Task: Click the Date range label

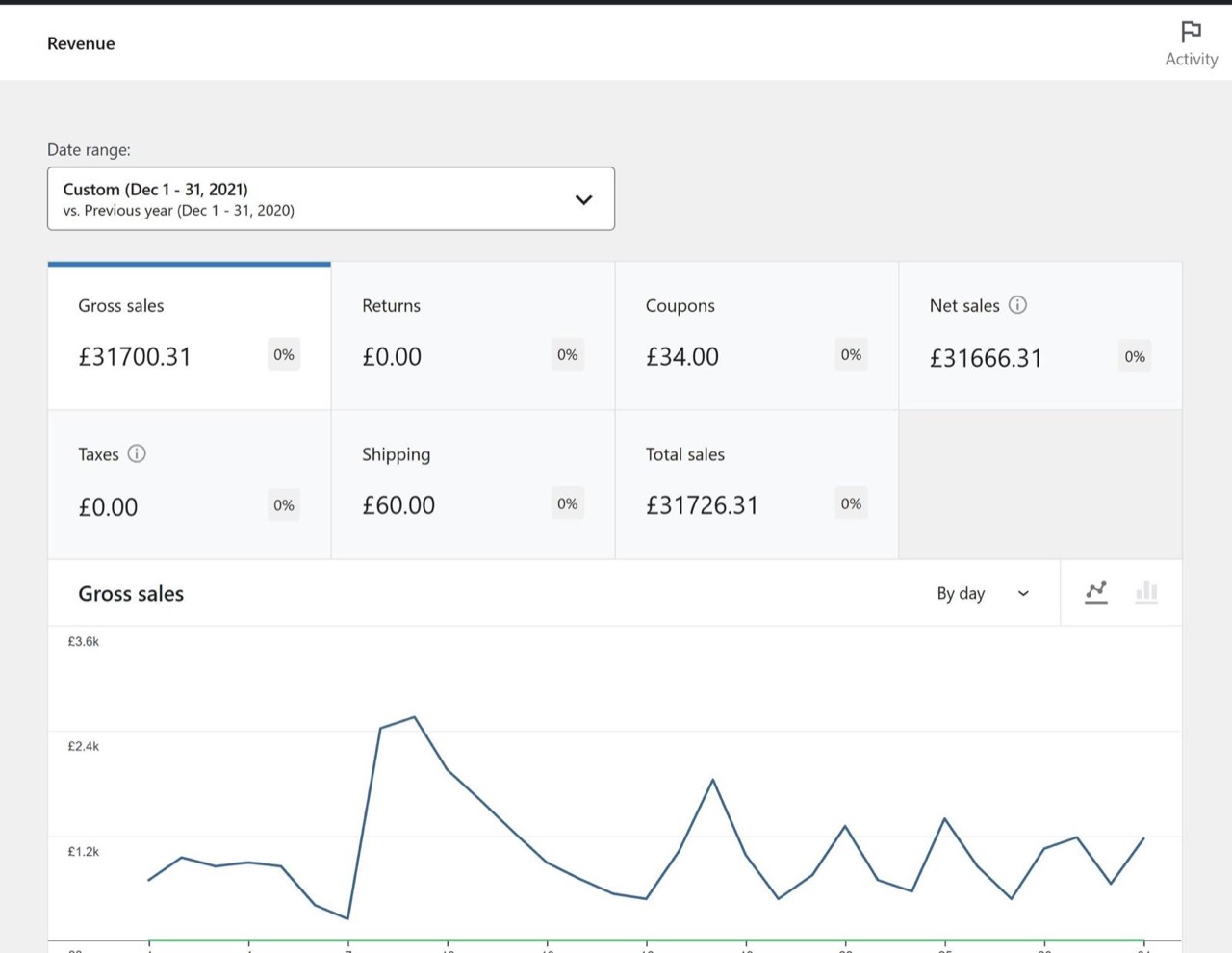Action: point(89,149)
